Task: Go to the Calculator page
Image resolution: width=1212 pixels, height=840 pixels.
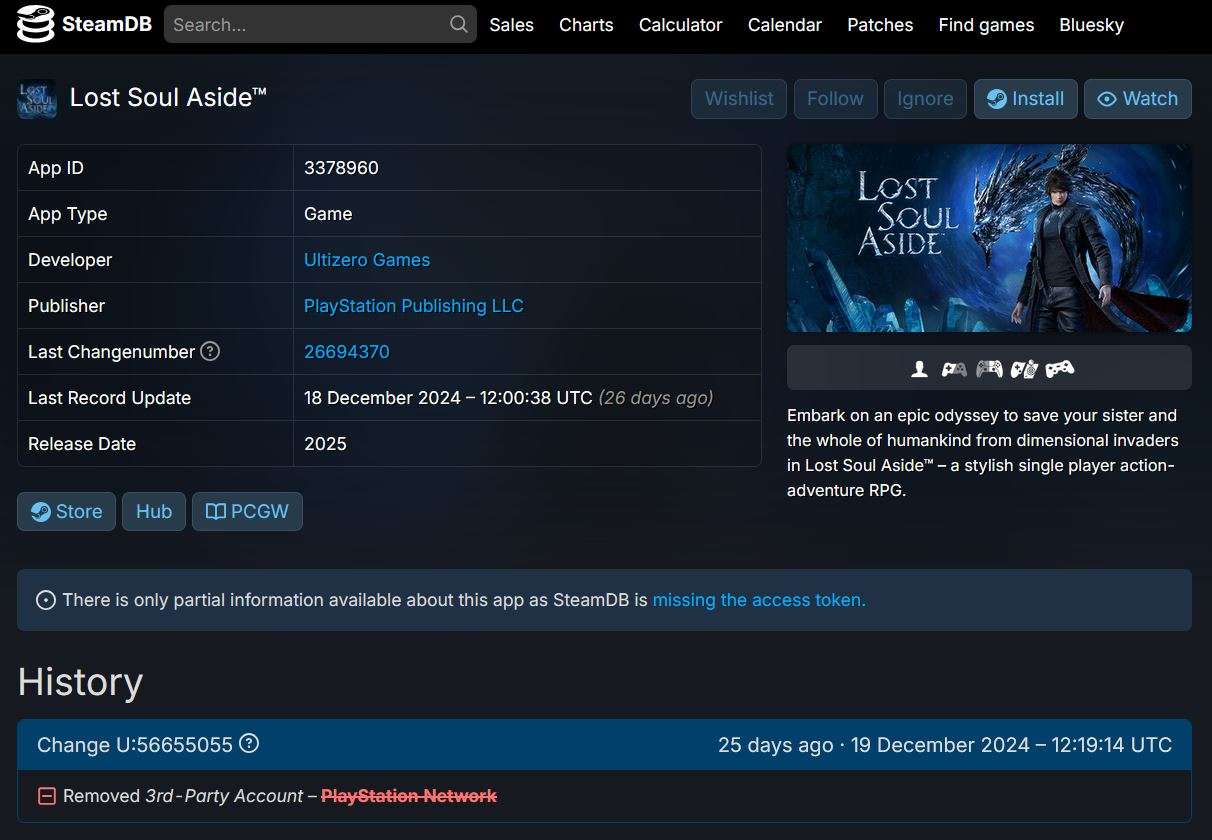Action: point(680,25)
